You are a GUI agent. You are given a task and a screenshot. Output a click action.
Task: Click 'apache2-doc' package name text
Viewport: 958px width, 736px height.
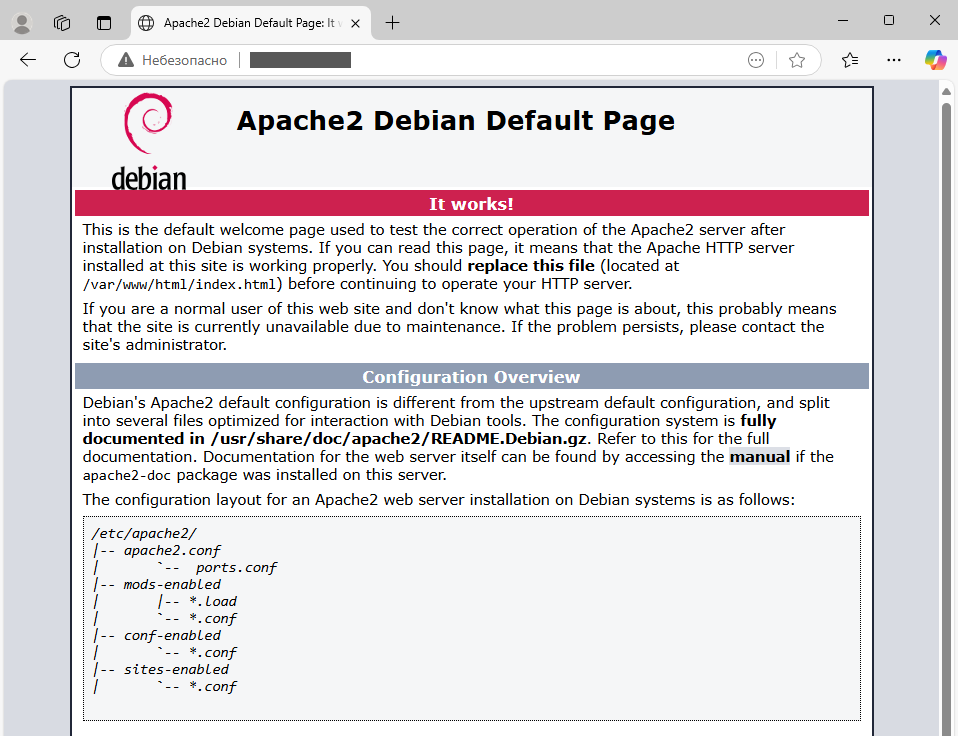126,475
